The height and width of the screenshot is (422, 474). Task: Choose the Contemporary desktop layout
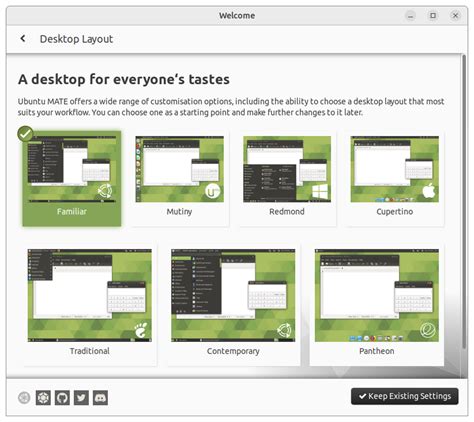233,305
